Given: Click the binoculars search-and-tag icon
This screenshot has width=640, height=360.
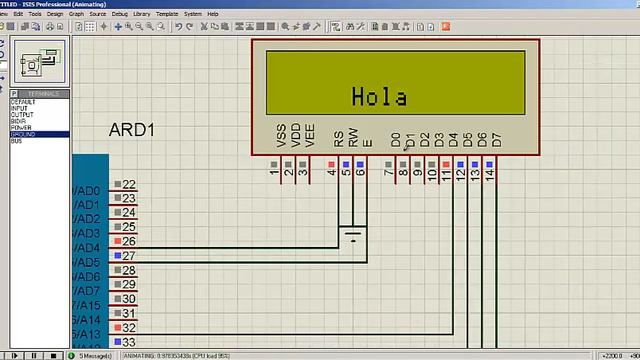Looking at the screenshot, I should [x=350, y=27].
